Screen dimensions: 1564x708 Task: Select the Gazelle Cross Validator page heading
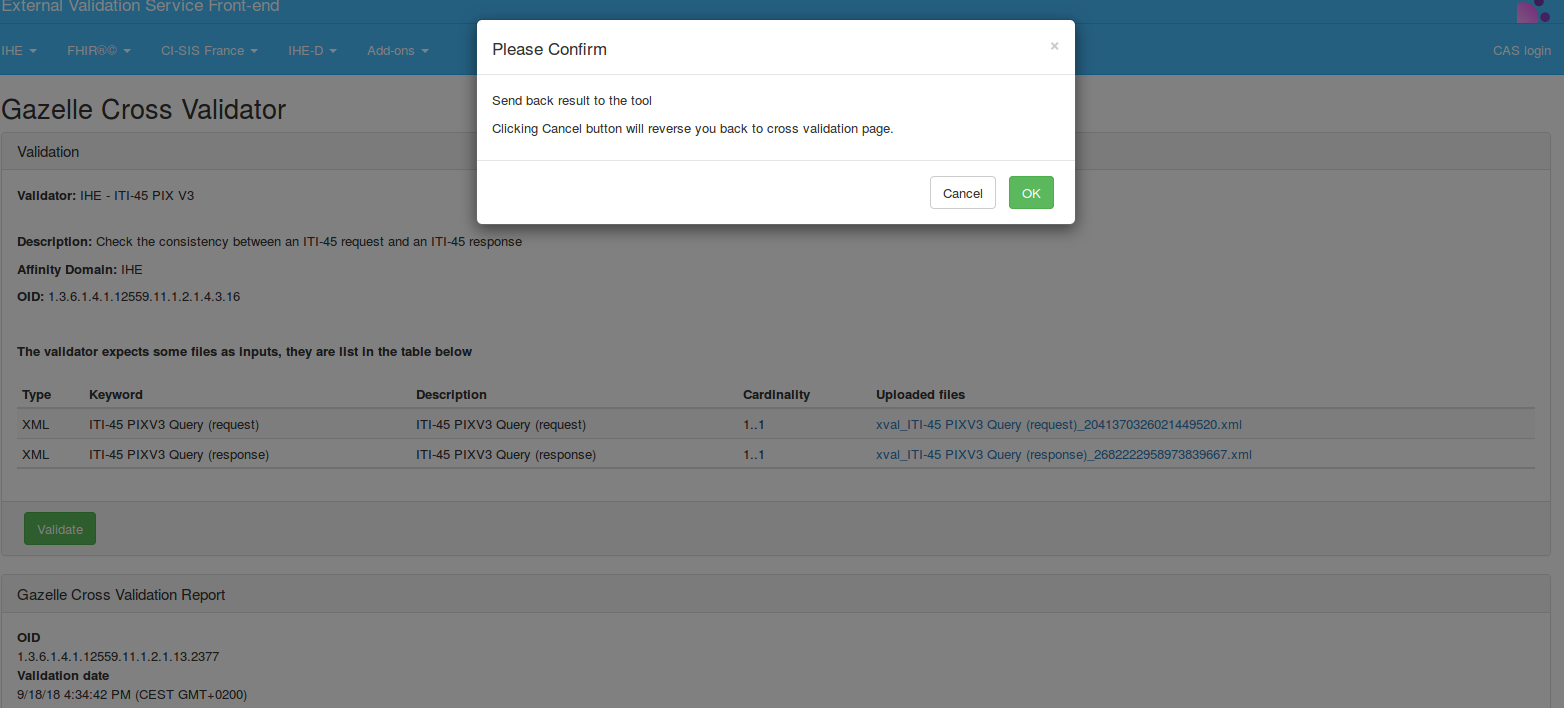(x=143, y=110)
